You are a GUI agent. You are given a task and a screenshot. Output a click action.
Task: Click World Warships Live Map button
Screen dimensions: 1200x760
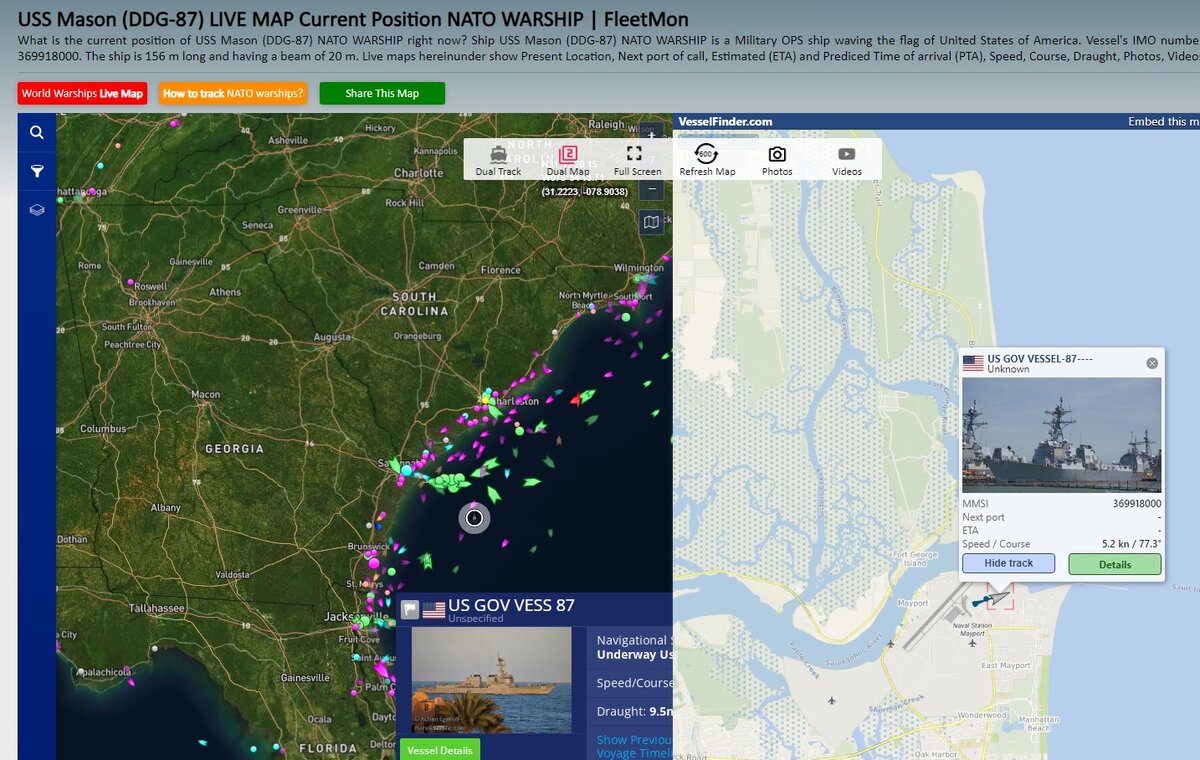point(83,93)
